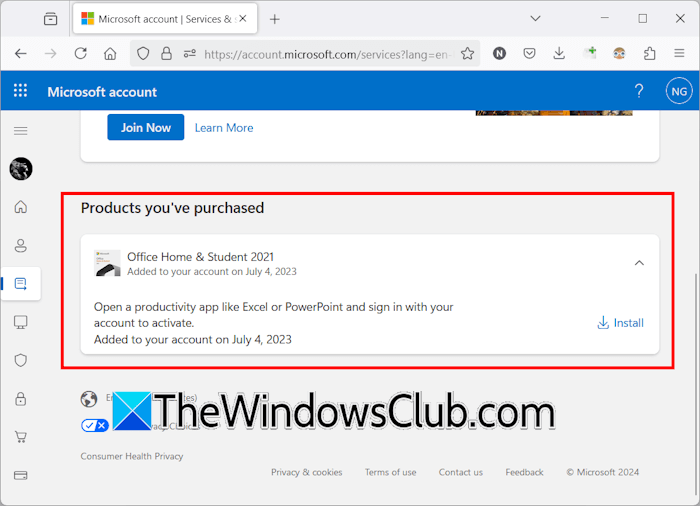This screenshot has width=700, height=506.
Task: Click the face avatar extension icon
Action: coord(619,54)
